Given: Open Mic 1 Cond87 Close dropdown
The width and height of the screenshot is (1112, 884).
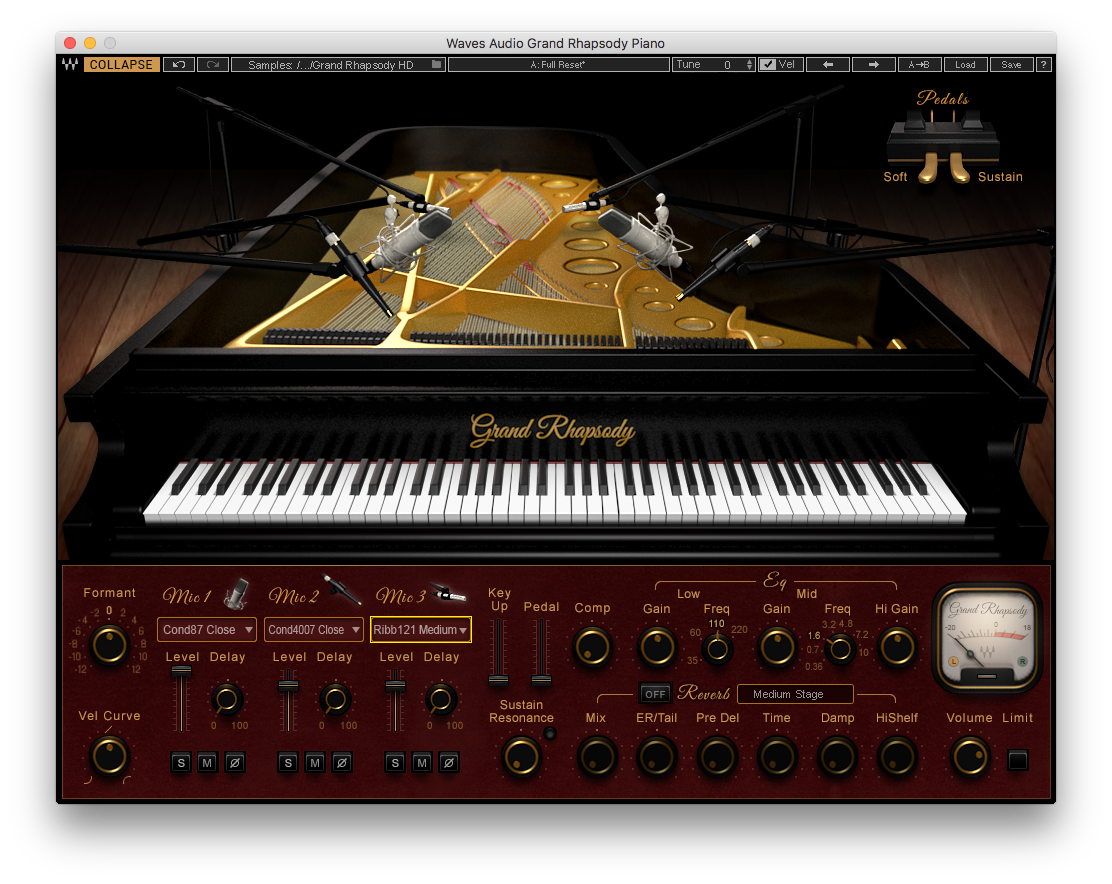Looking at the screenshot, I should coord(207,630).
